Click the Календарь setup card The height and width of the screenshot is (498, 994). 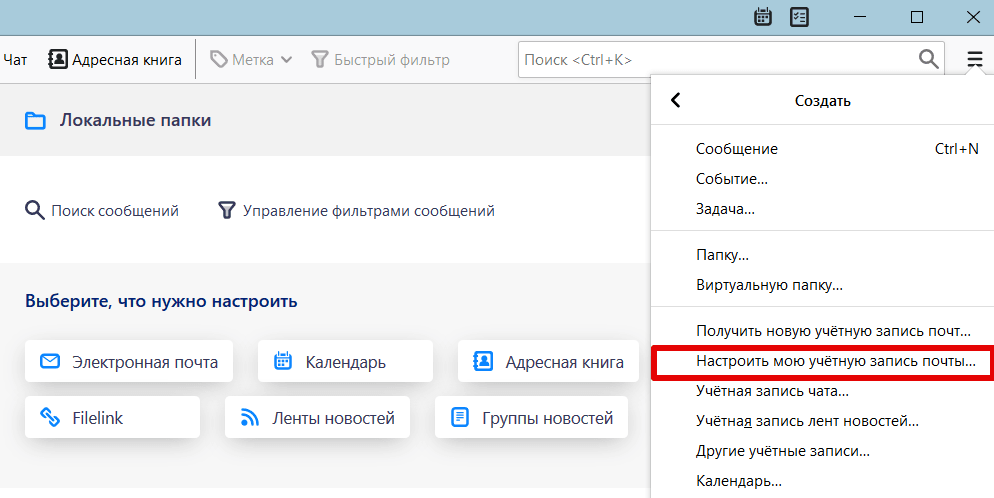(x=345, y=361)
